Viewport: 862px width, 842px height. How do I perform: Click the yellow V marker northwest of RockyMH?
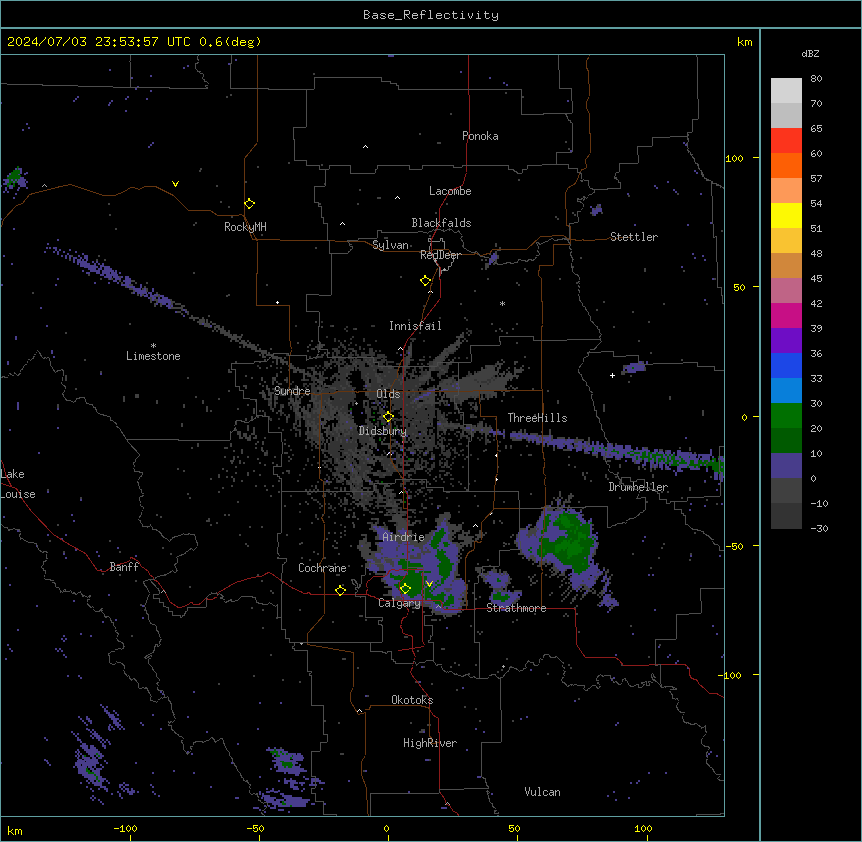pos(175,184)
